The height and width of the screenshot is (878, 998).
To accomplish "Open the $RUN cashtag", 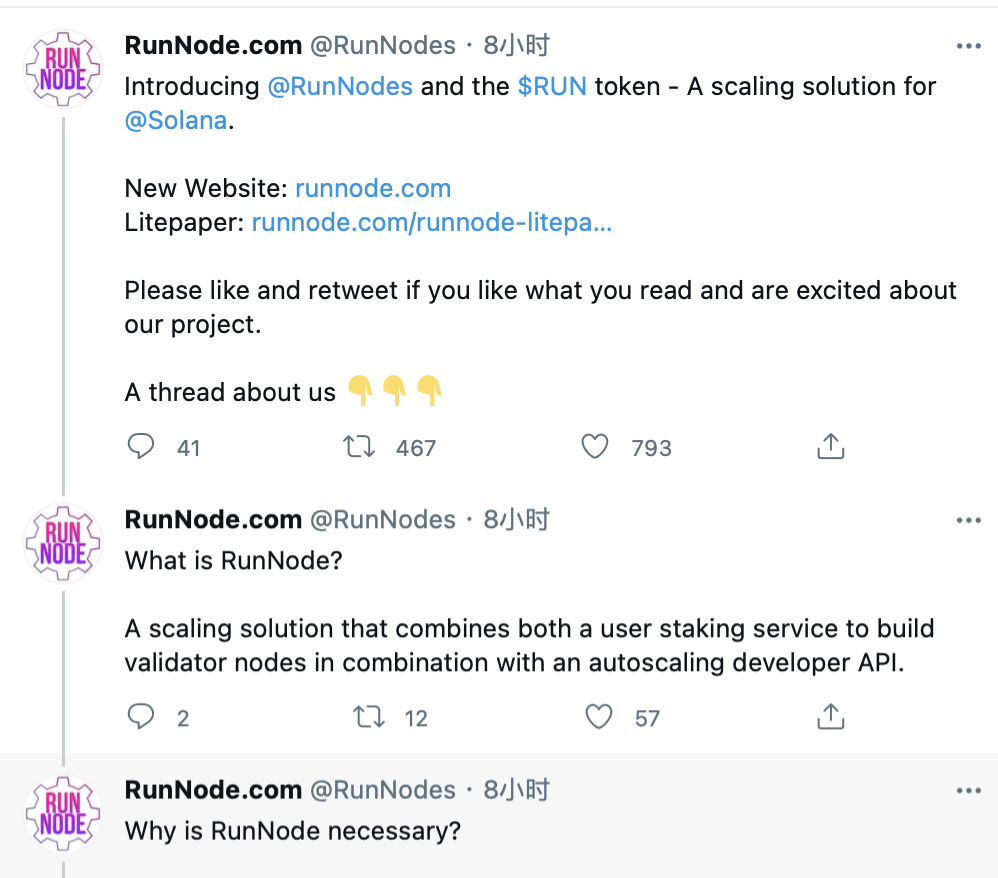I will pos(552,87).
